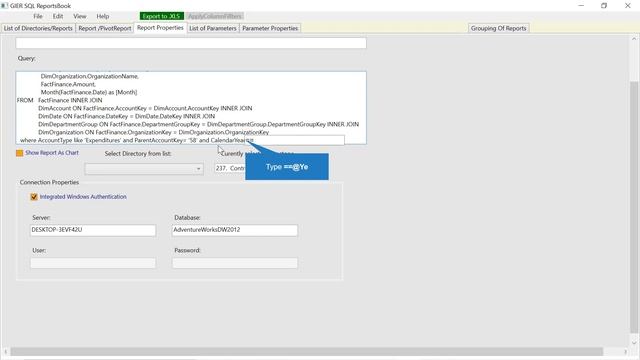Click the ApplyColumnFilters button
The image size is (640, 360).
coord(215,16)
